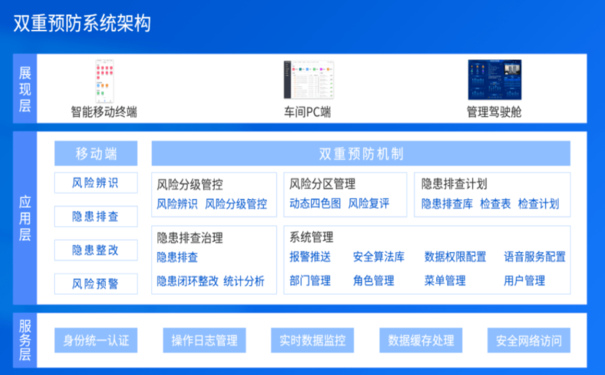605x375 pixels.
Task: Click the 双重预防机制 header bar
Action: (361, 154)
